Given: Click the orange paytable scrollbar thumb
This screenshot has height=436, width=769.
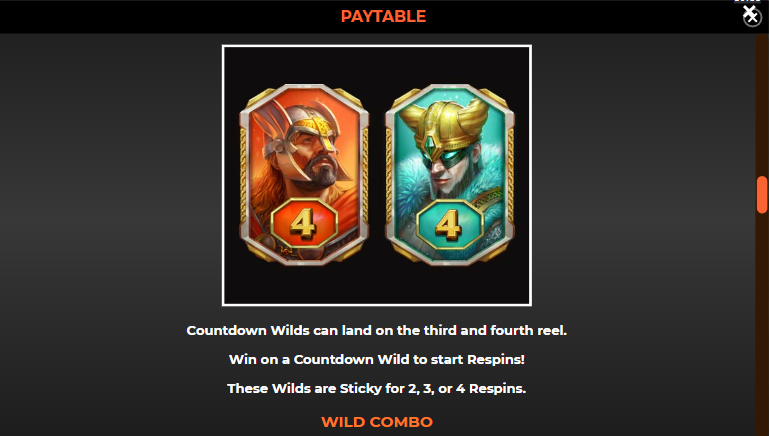Looking at the screenshot, I should pyautogui.click(x=762, y=195).
